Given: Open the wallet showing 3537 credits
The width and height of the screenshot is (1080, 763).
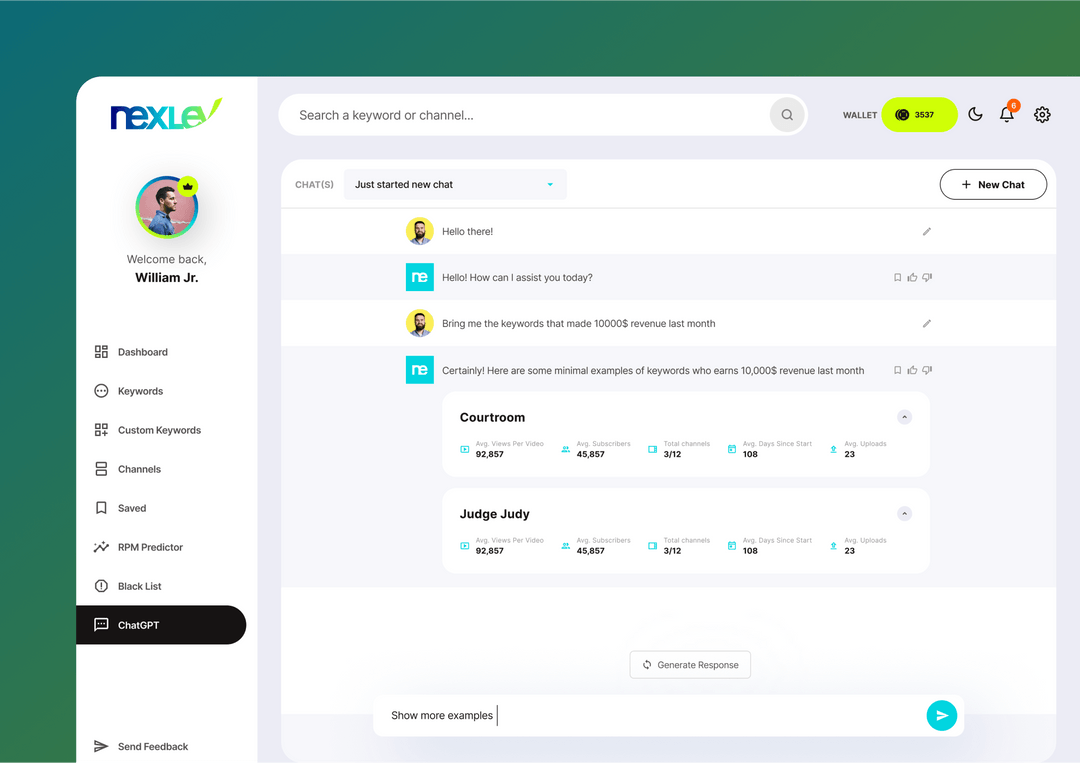Looking at the screenshot, I should click(x=918, y=115).
